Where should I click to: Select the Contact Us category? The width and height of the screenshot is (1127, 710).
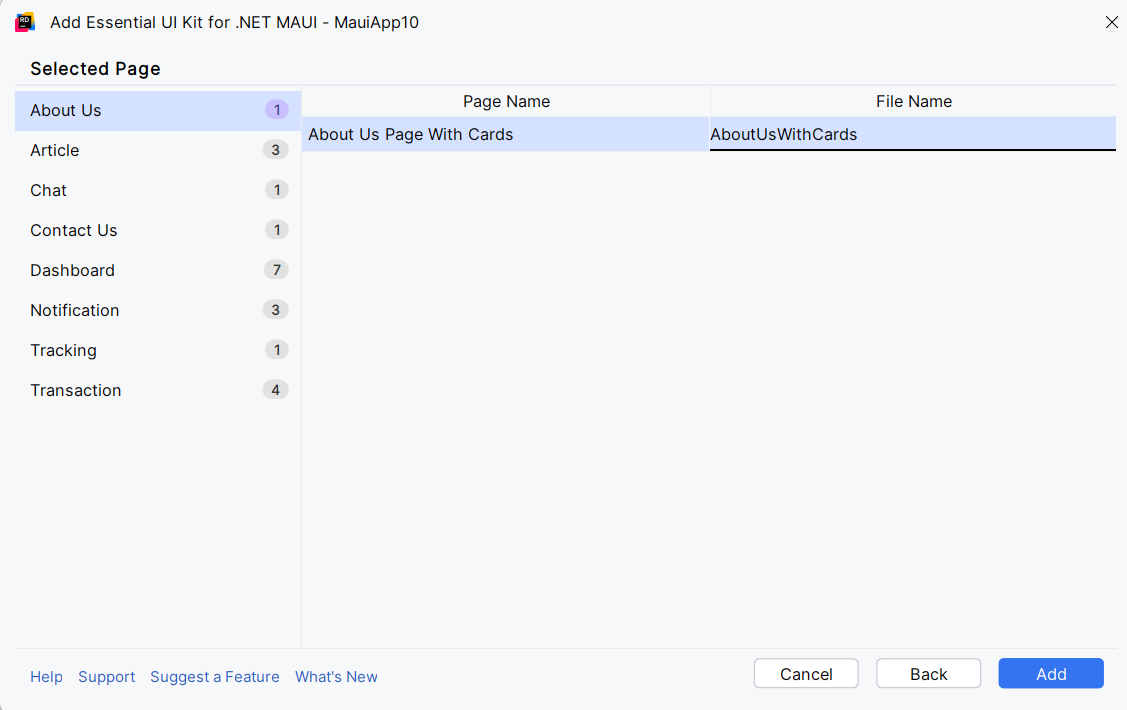(157, 230)
